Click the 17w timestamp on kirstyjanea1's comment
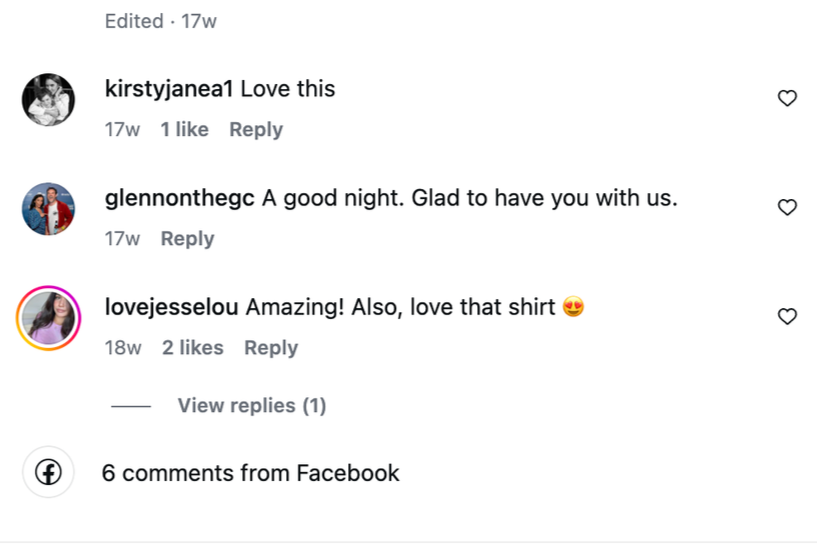Screen dimensions: 817x544 click(x=123, y=130)
